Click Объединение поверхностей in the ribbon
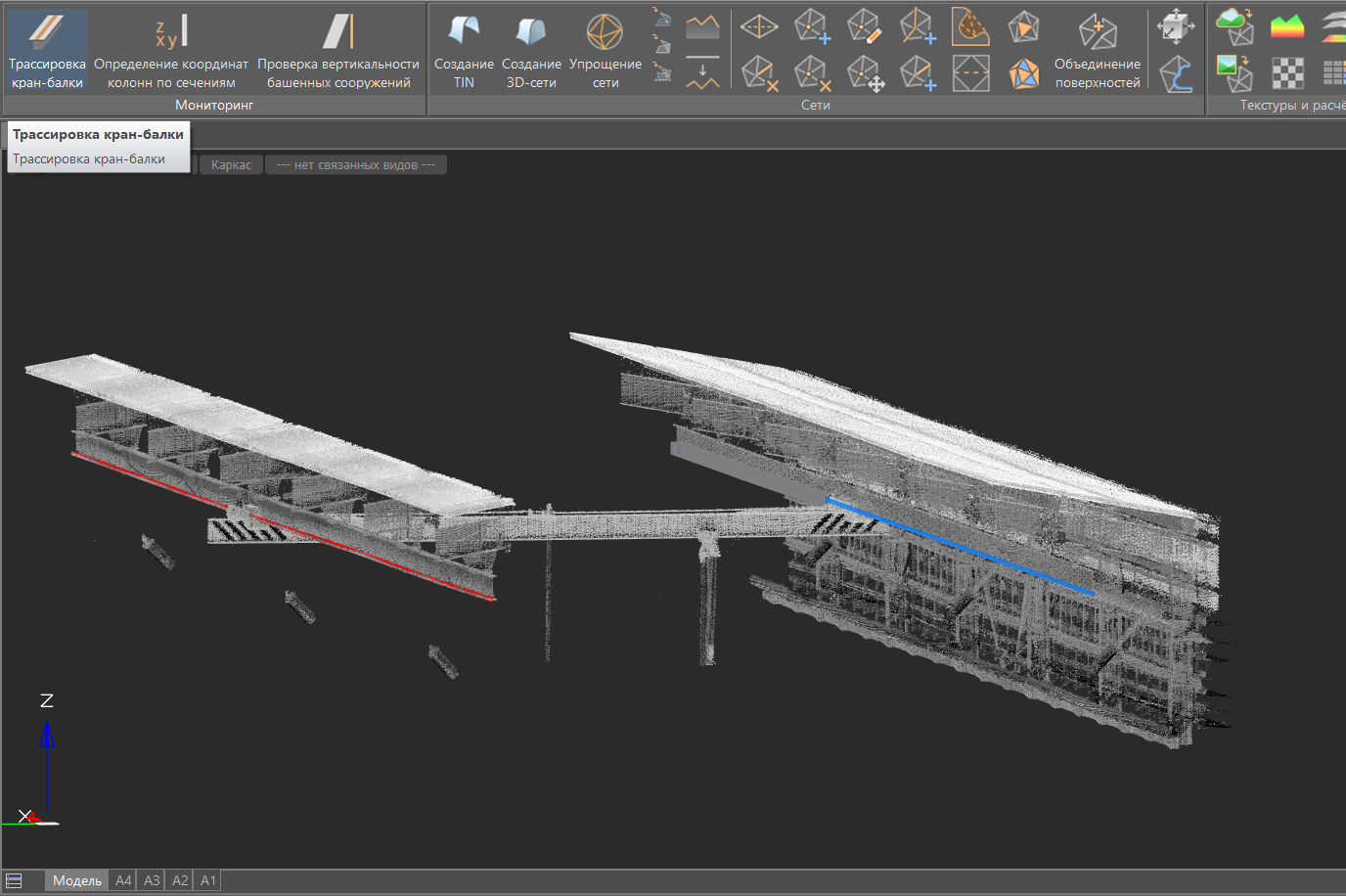This screenshot has height=896, width=1346. tap(1097, 51)
